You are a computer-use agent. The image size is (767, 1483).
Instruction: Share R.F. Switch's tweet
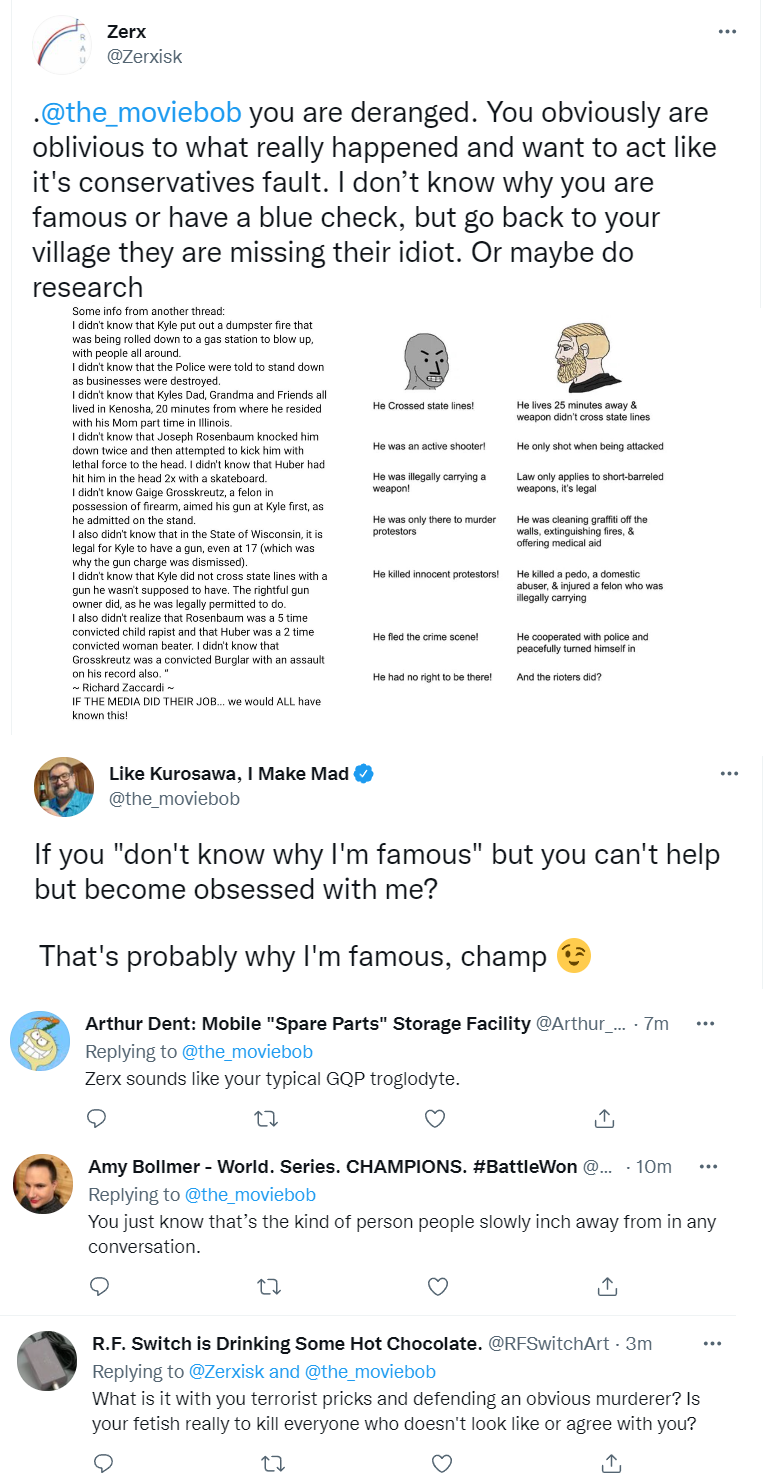(610, 1464)
